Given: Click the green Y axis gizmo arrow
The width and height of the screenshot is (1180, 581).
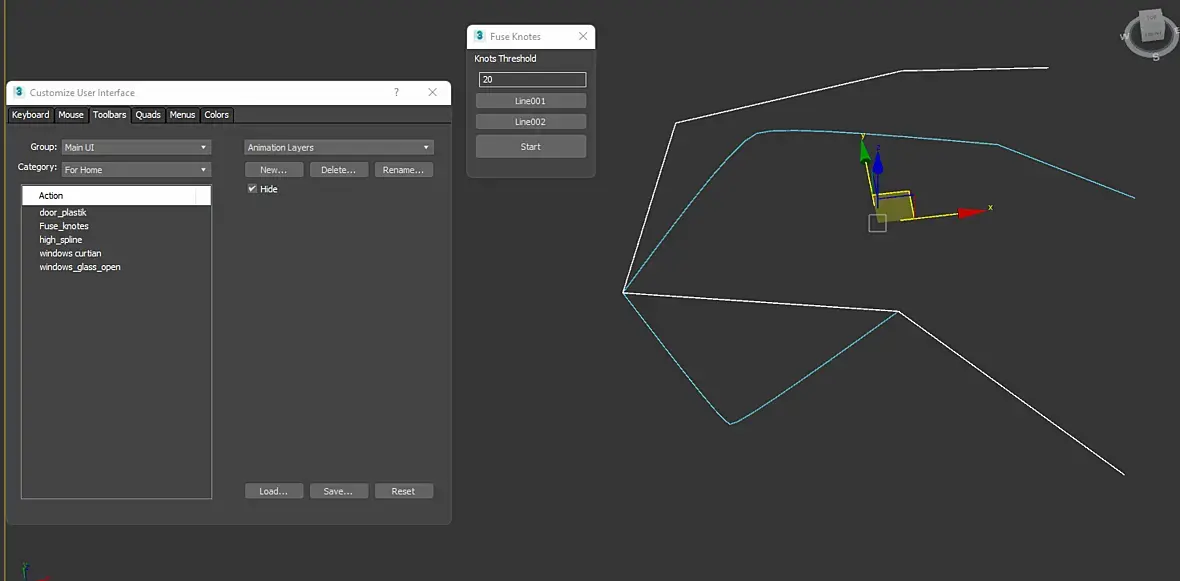Looking at the screenshot, I should pyautogui.click(x=865, y=151).
